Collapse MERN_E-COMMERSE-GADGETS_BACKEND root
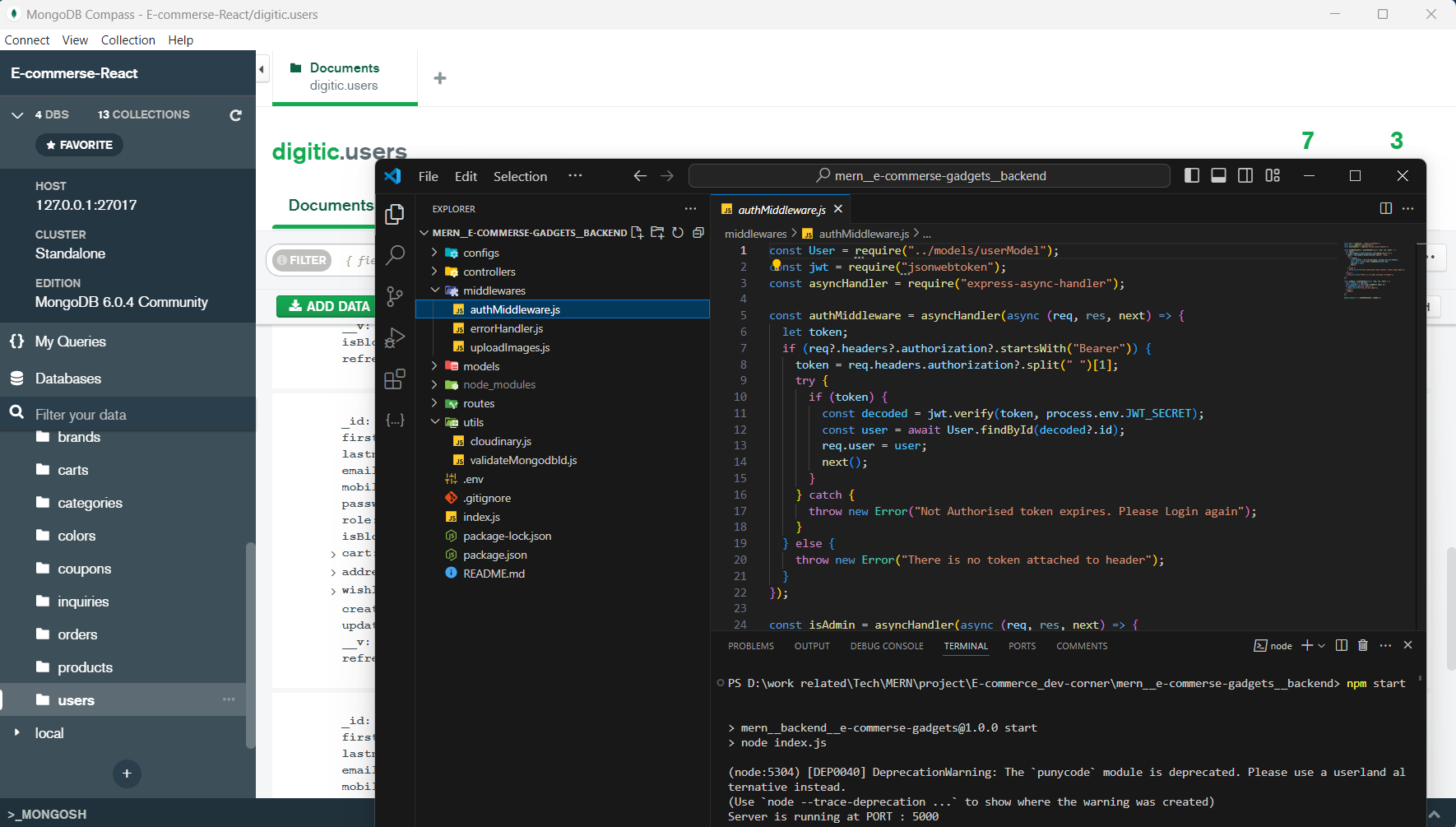The image size is (1456, 827). [x=424, y=233]
